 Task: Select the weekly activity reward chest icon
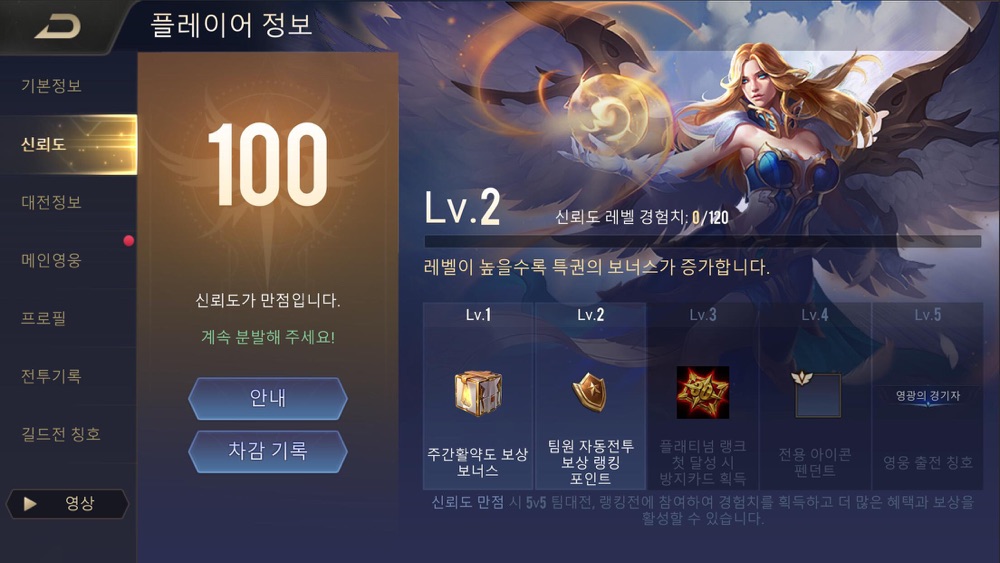point(478,393)
